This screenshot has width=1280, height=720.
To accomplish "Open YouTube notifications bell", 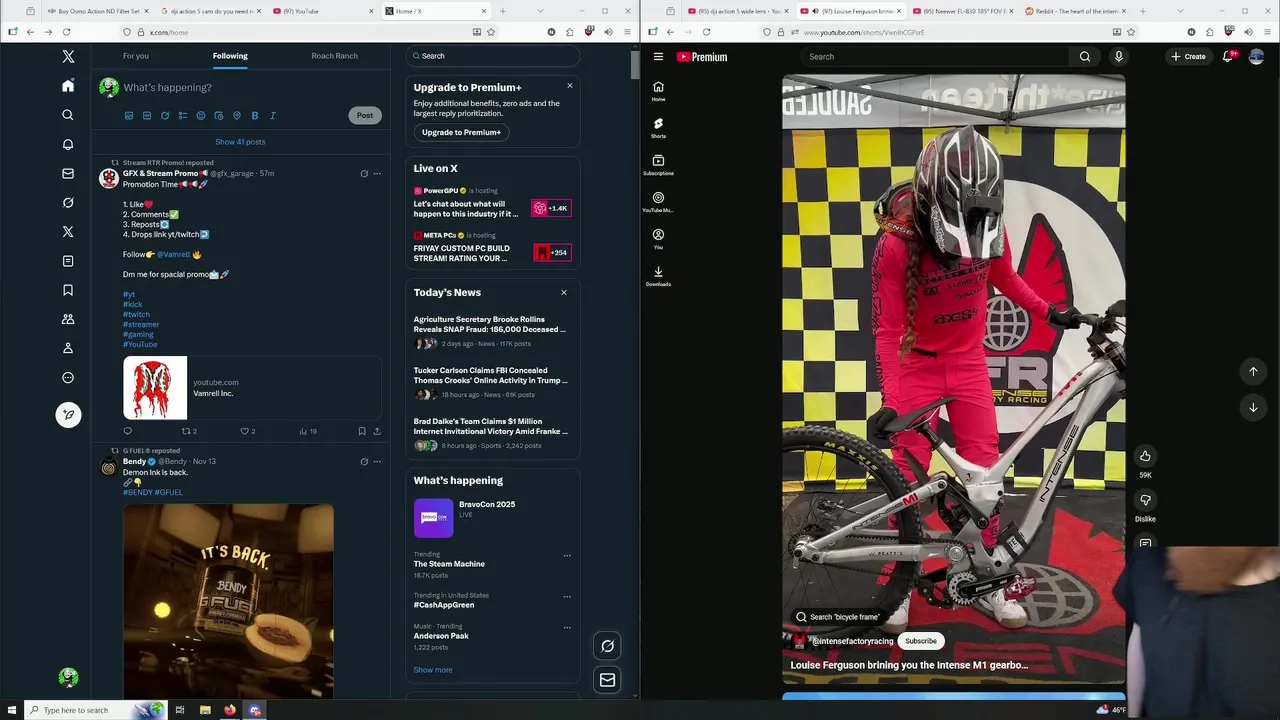I will point(1228,57).
